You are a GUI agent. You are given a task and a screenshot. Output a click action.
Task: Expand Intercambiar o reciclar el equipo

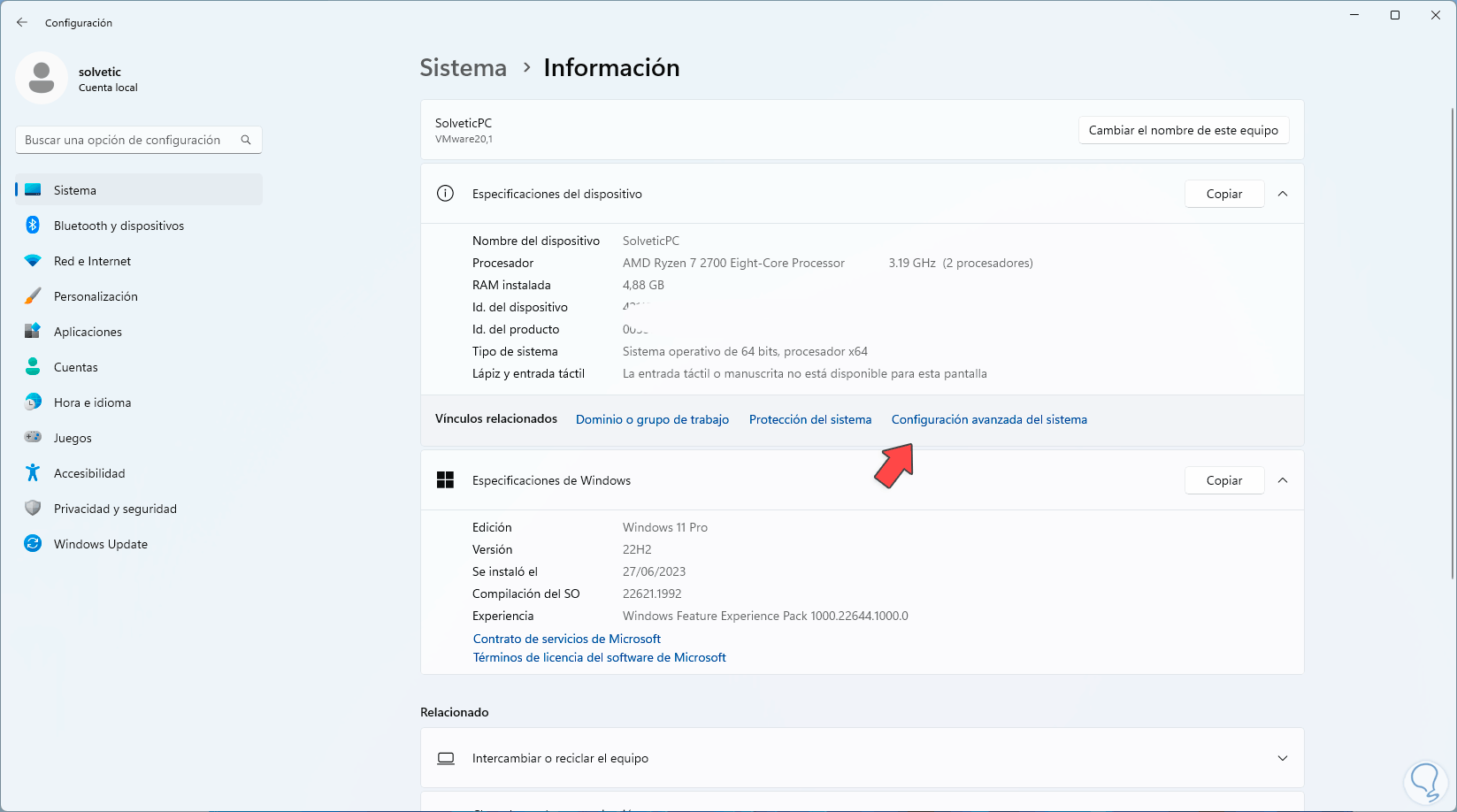[x=1283, y=758]
